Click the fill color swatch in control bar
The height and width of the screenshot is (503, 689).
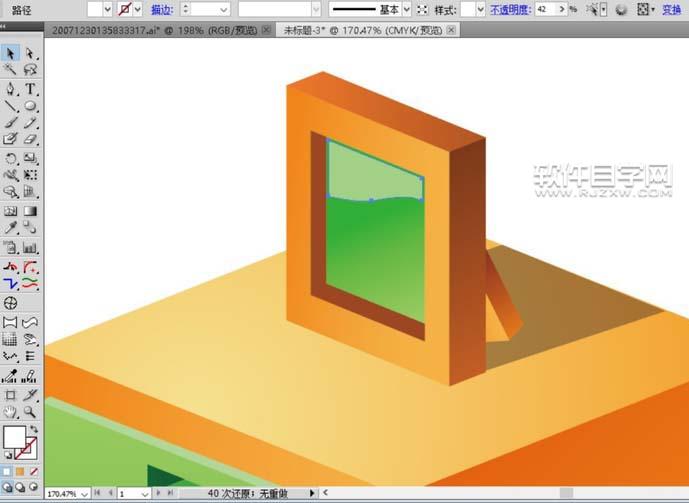tap(95, 9)
